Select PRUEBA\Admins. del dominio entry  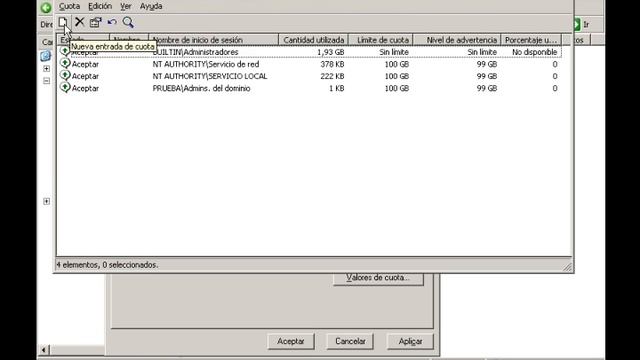[201, 88]
